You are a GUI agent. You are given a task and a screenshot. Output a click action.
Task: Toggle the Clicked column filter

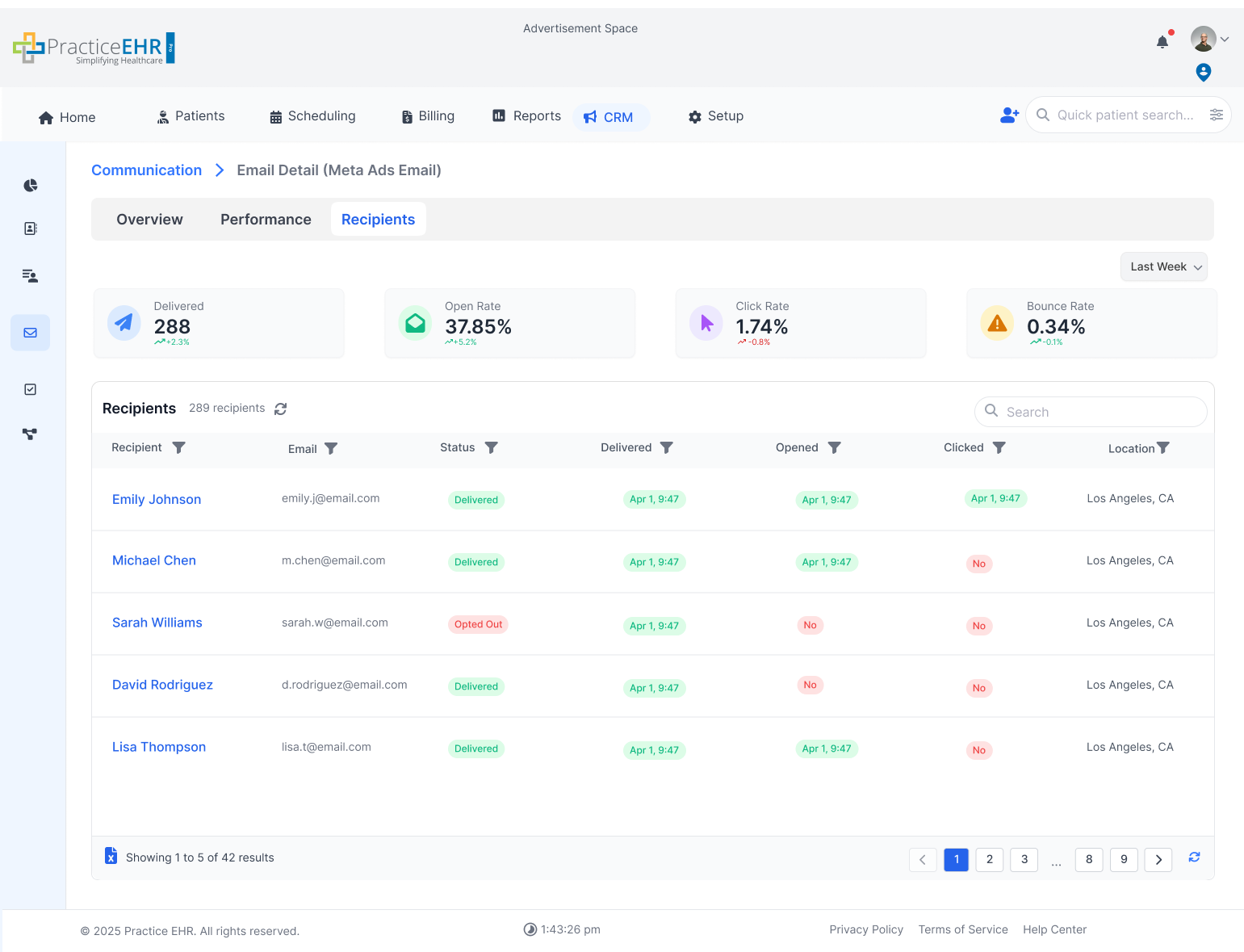click(999, 447)
